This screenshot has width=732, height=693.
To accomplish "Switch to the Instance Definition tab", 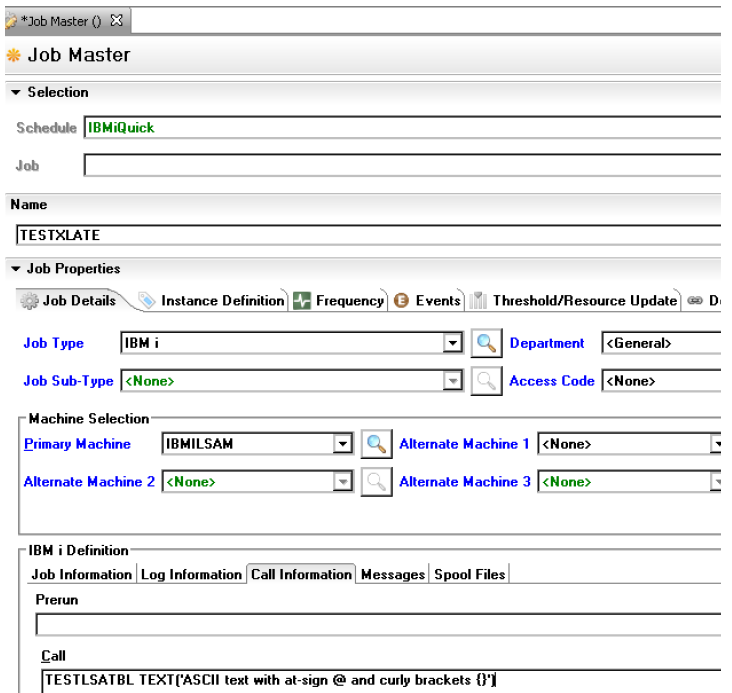I will (212, 301).
